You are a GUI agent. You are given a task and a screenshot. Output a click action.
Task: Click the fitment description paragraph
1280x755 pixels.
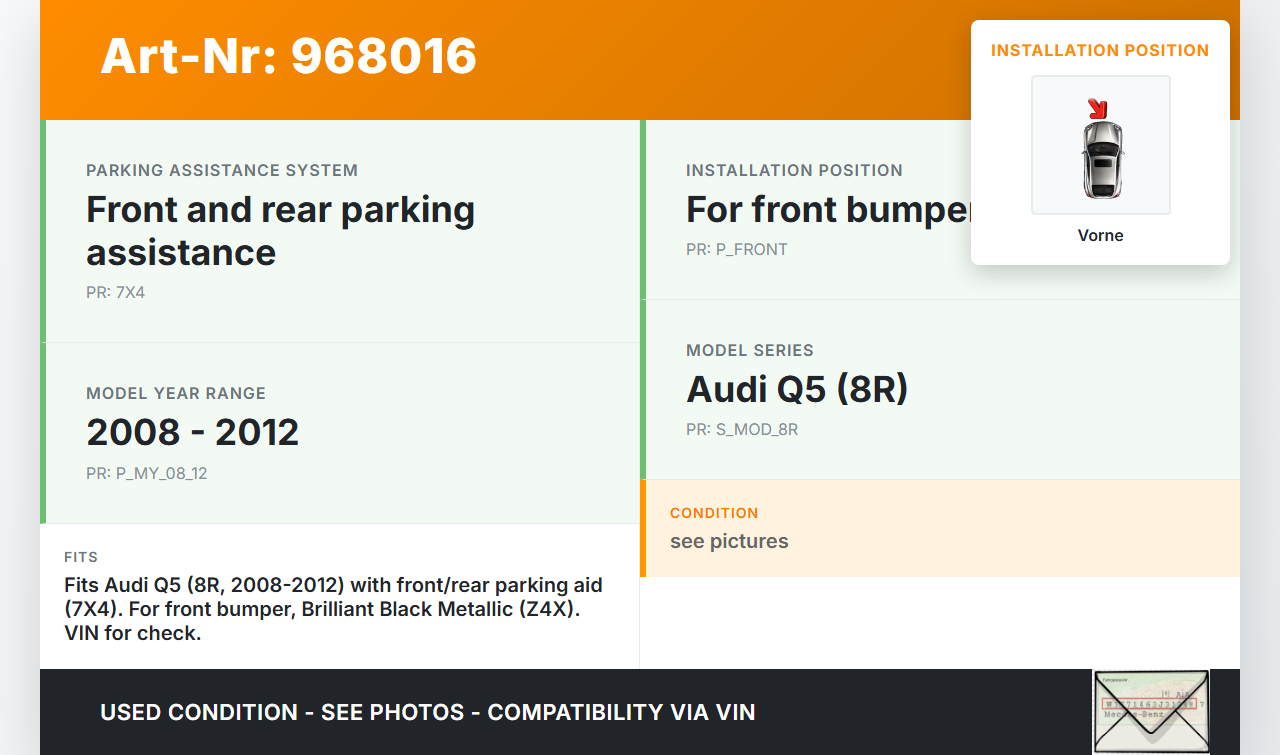click(x=333, y=609)
